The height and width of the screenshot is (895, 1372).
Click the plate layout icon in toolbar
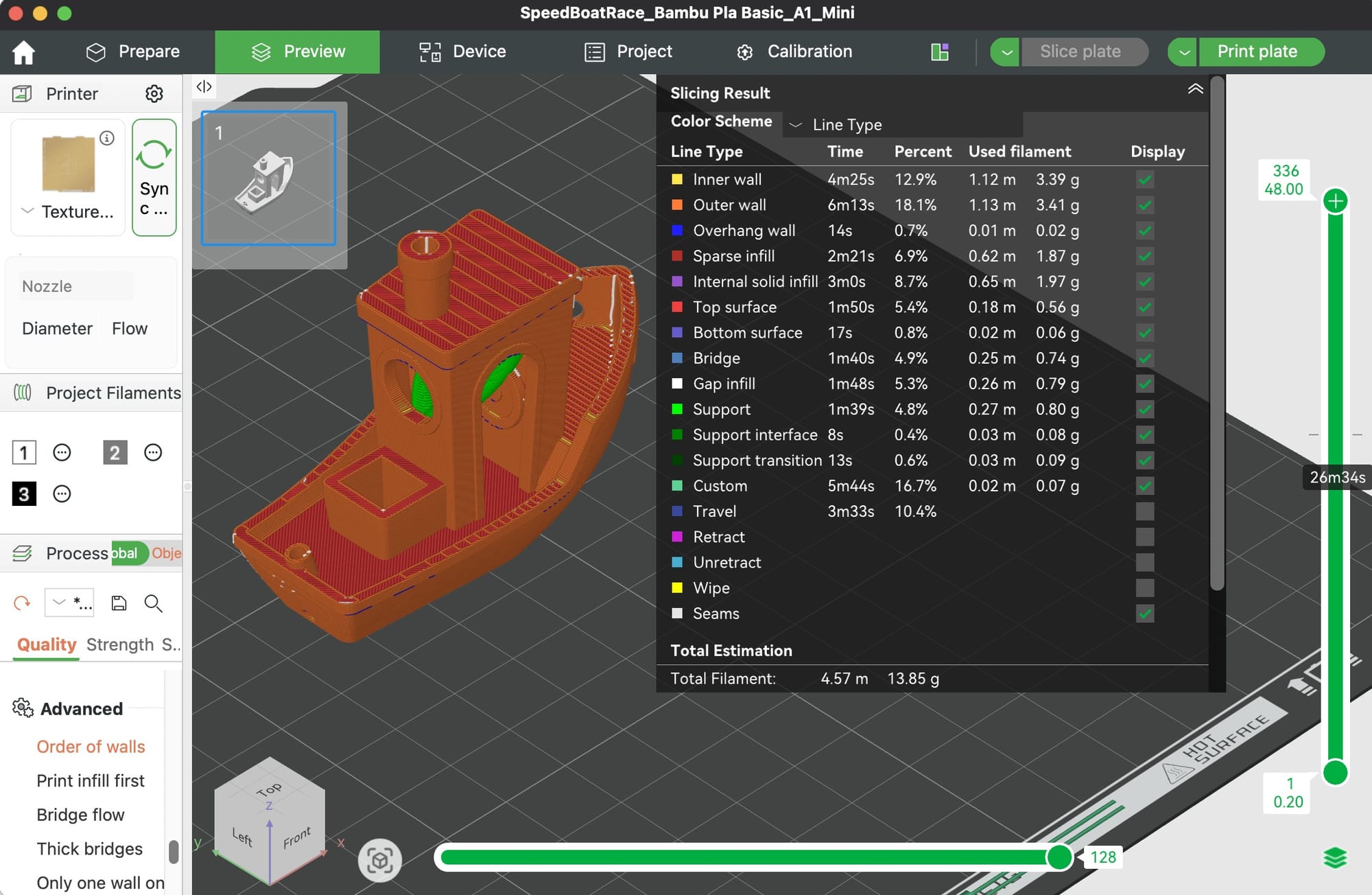(940, 52)
